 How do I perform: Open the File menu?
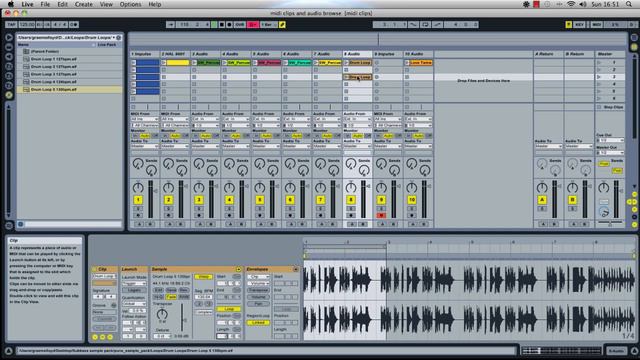(x=45, y=4)
